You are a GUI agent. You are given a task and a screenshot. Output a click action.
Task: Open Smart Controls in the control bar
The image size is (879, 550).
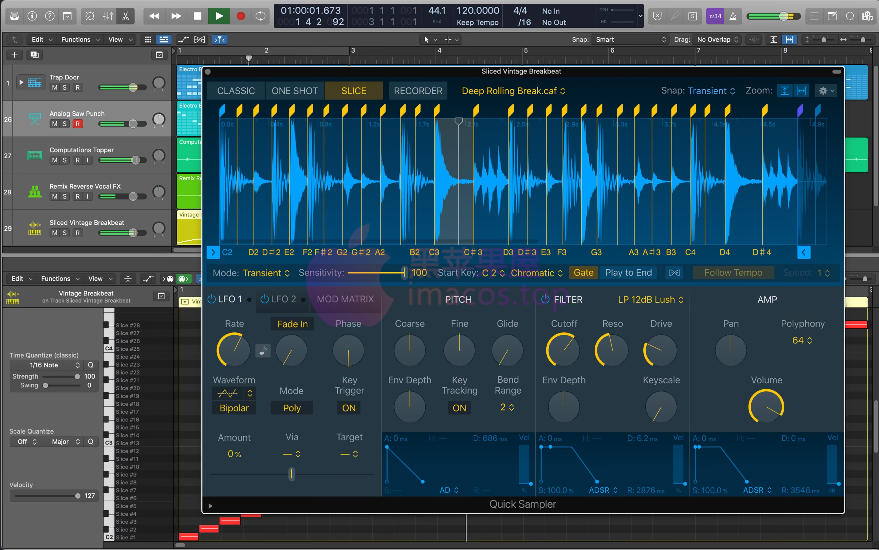coord(90,16)
